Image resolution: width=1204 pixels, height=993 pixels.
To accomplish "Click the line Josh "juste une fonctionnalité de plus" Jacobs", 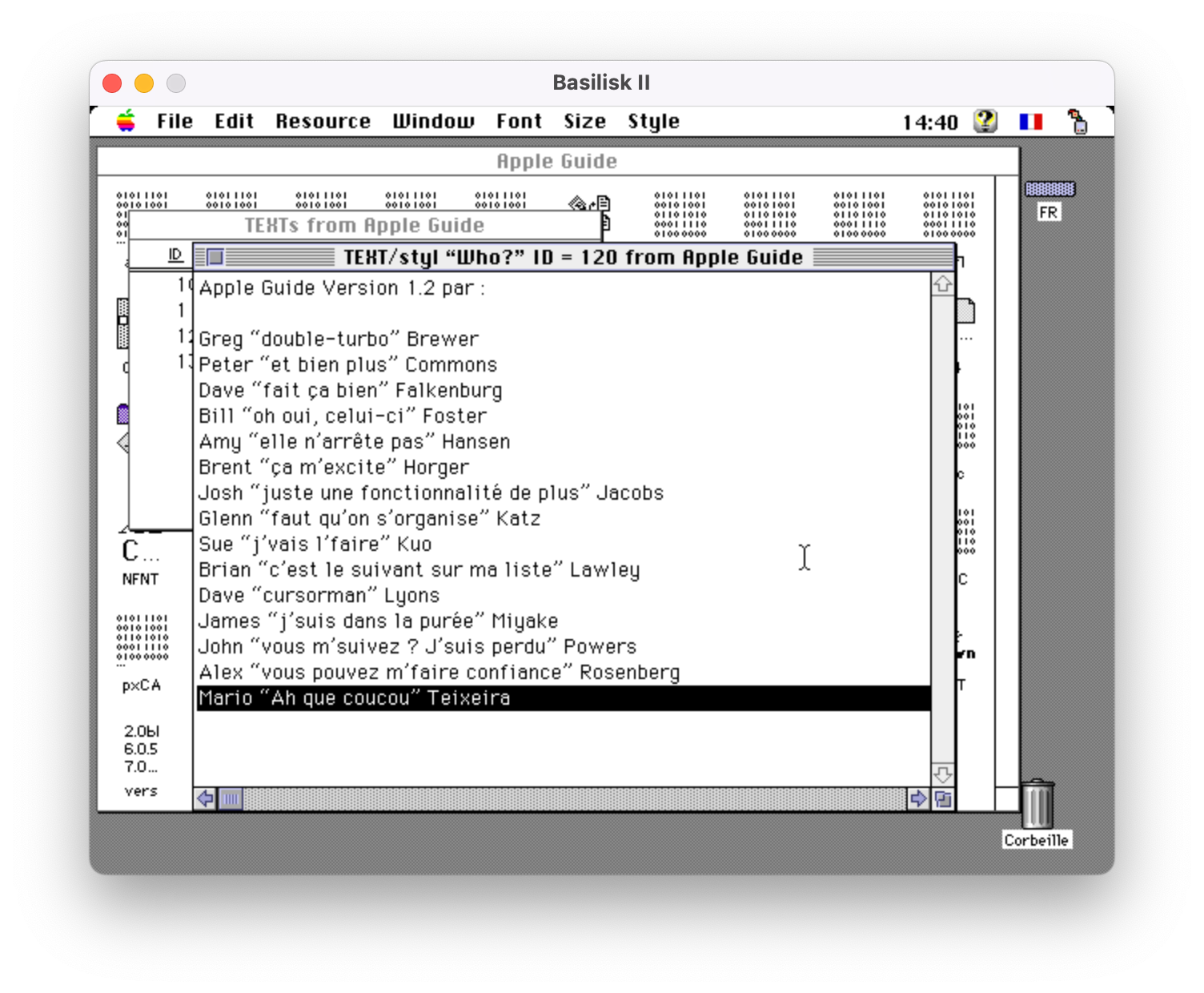I will point(431,493).
